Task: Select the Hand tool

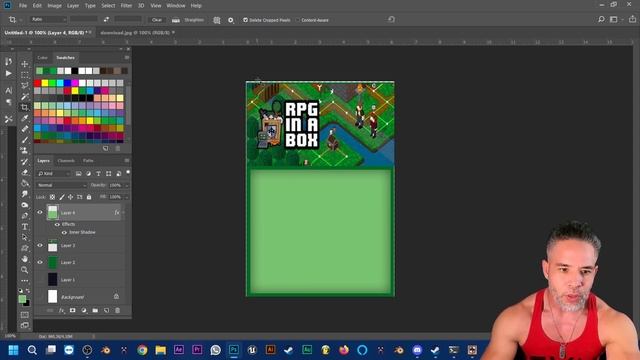Action: coord(24,259)
